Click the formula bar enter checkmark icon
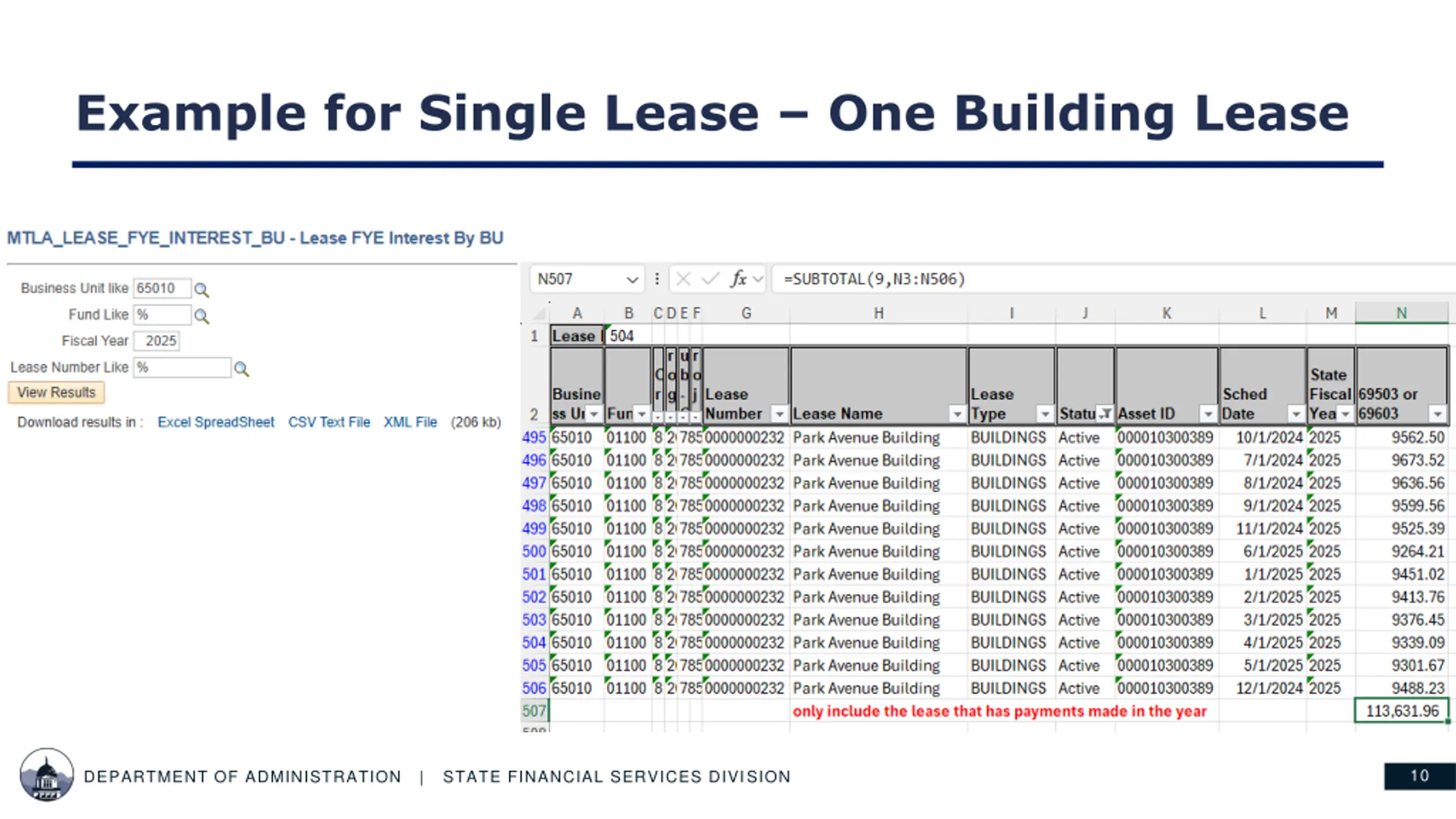Image resolution: width=1456 pixels, height=819 pixels. pyautogui.click(x=710, y=279)
